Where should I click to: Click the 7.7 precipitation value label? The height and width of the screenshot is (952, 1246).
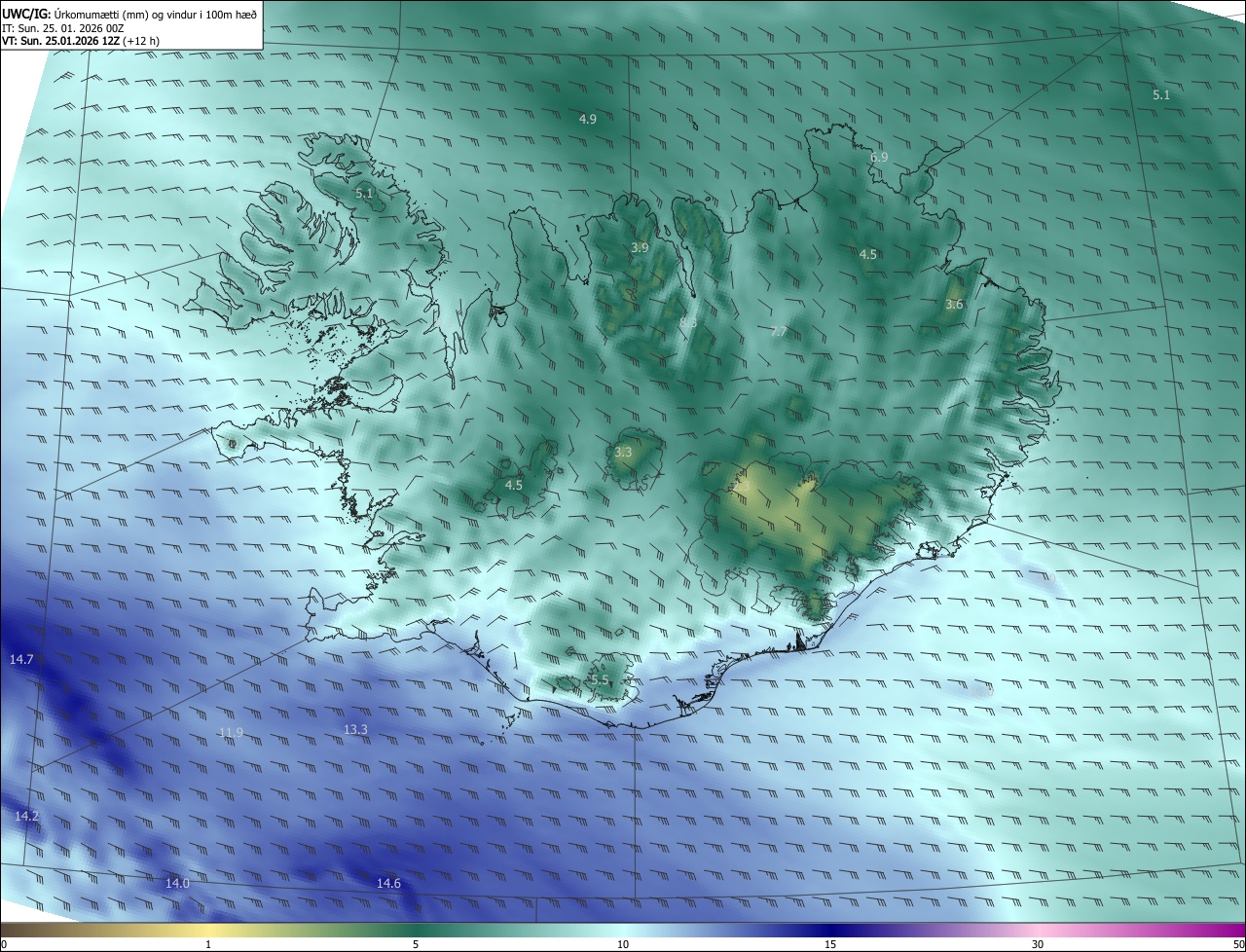[779, 332]
